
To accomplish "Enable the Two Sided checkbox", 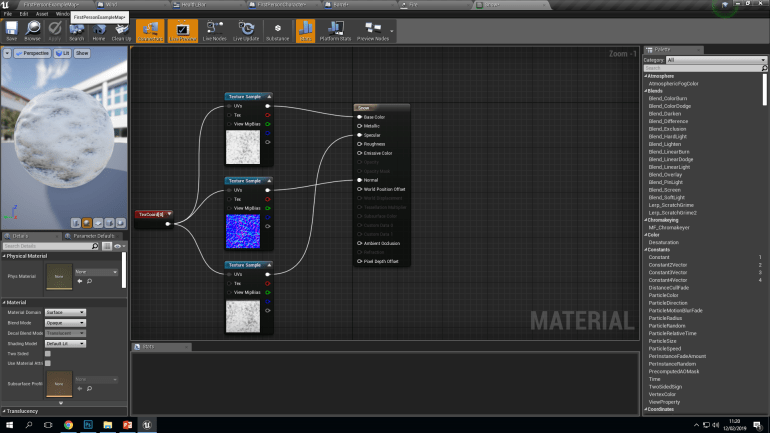I will point(48,353).
